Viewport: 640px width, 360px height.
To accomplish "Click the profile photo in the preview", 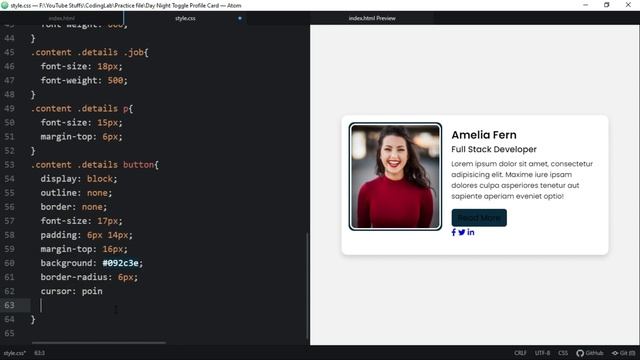I will 395,176.
